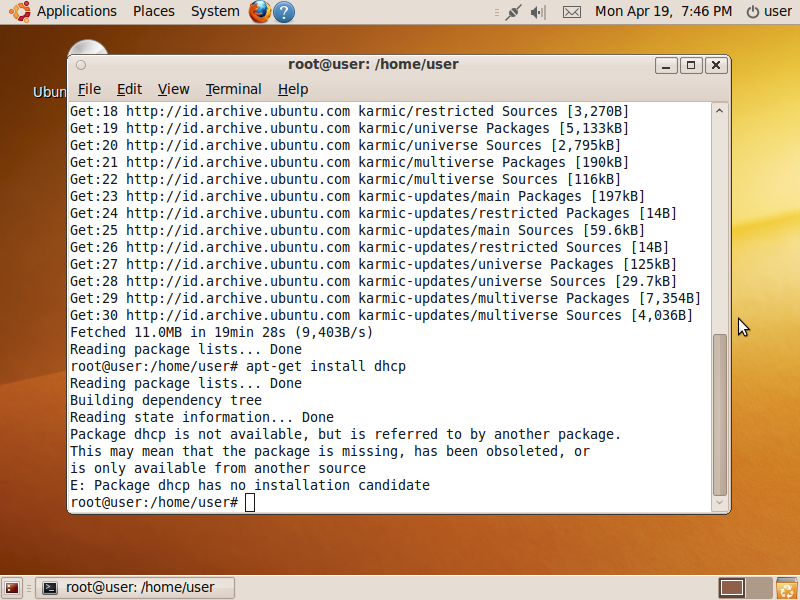Open the Trash icon at bottom right

tap(787, 588)
